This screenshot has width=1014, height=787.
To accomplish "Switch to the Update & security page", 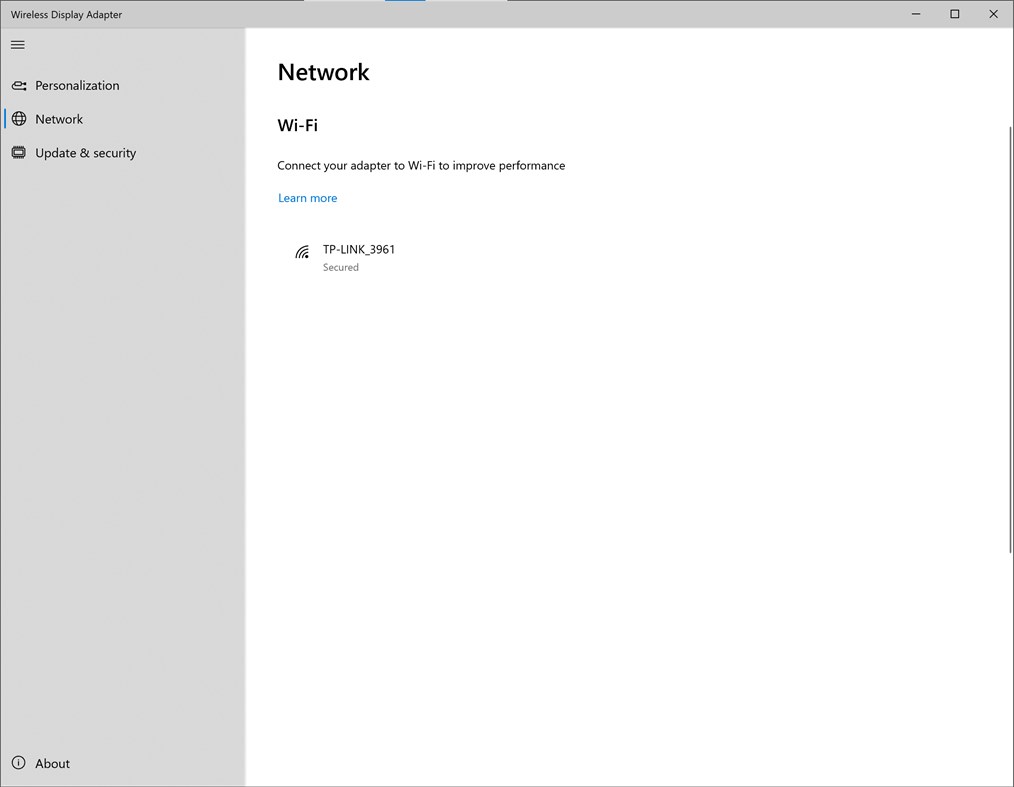I will [x=85, y=152].
